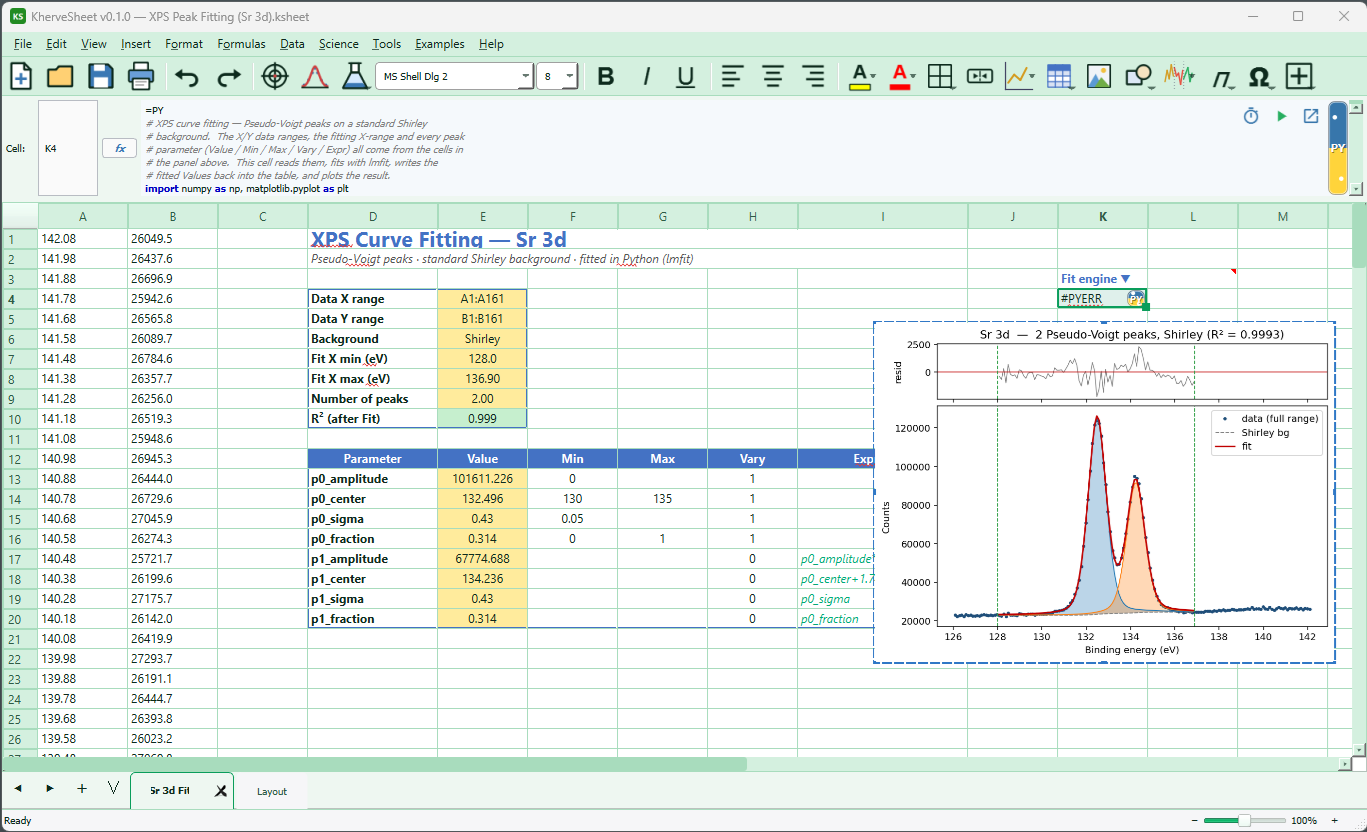Select the Sr 3d Fit sheet tab

tap(170, 791)
